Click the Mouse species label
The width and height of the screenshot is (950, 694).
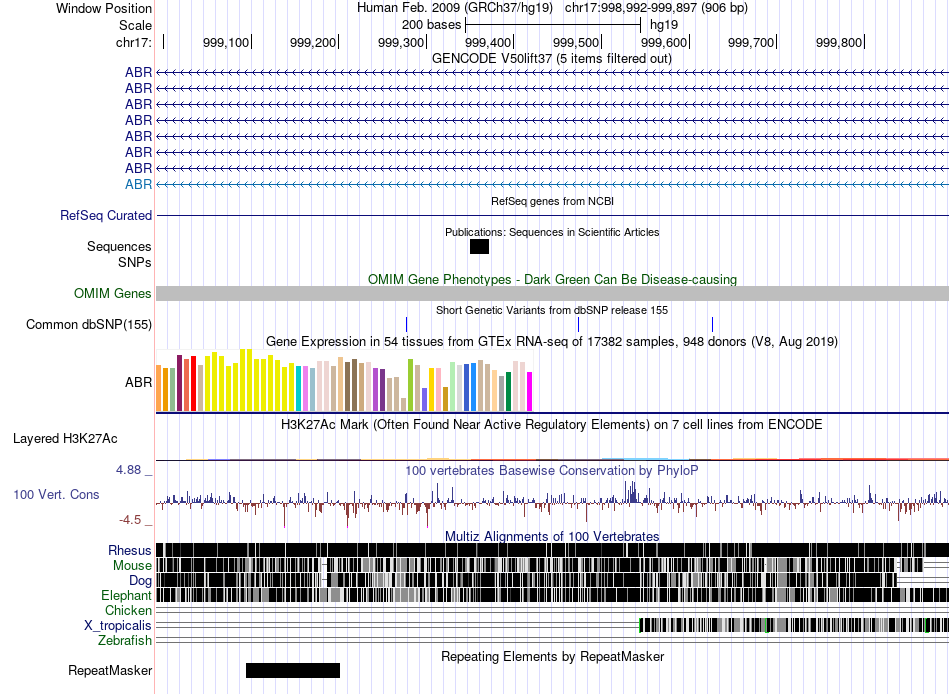pyautogui.click(x=132, y=566)
